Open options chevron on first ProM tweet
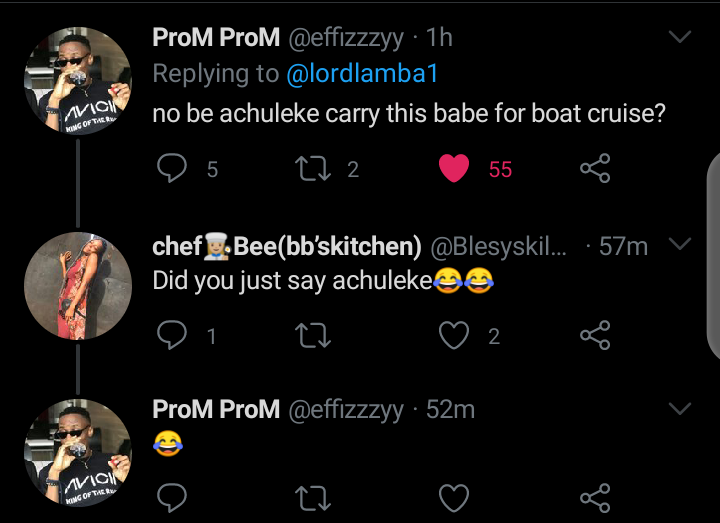Screen dimensions: 720x523 [680, 38]
